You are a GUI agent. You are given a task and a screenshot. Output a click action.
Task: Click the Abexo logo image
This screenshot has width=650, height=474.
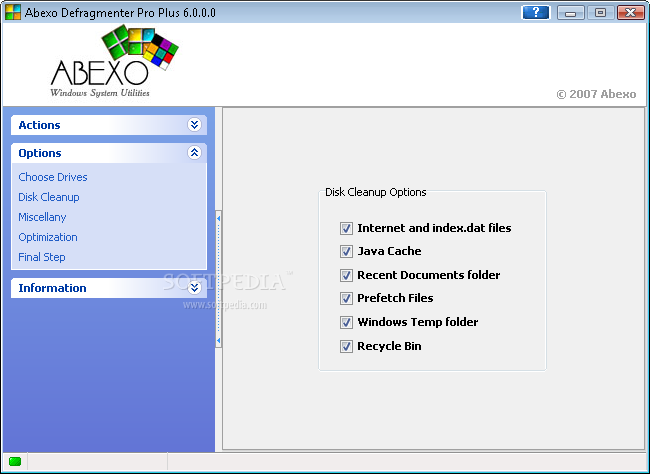point(114,61)
